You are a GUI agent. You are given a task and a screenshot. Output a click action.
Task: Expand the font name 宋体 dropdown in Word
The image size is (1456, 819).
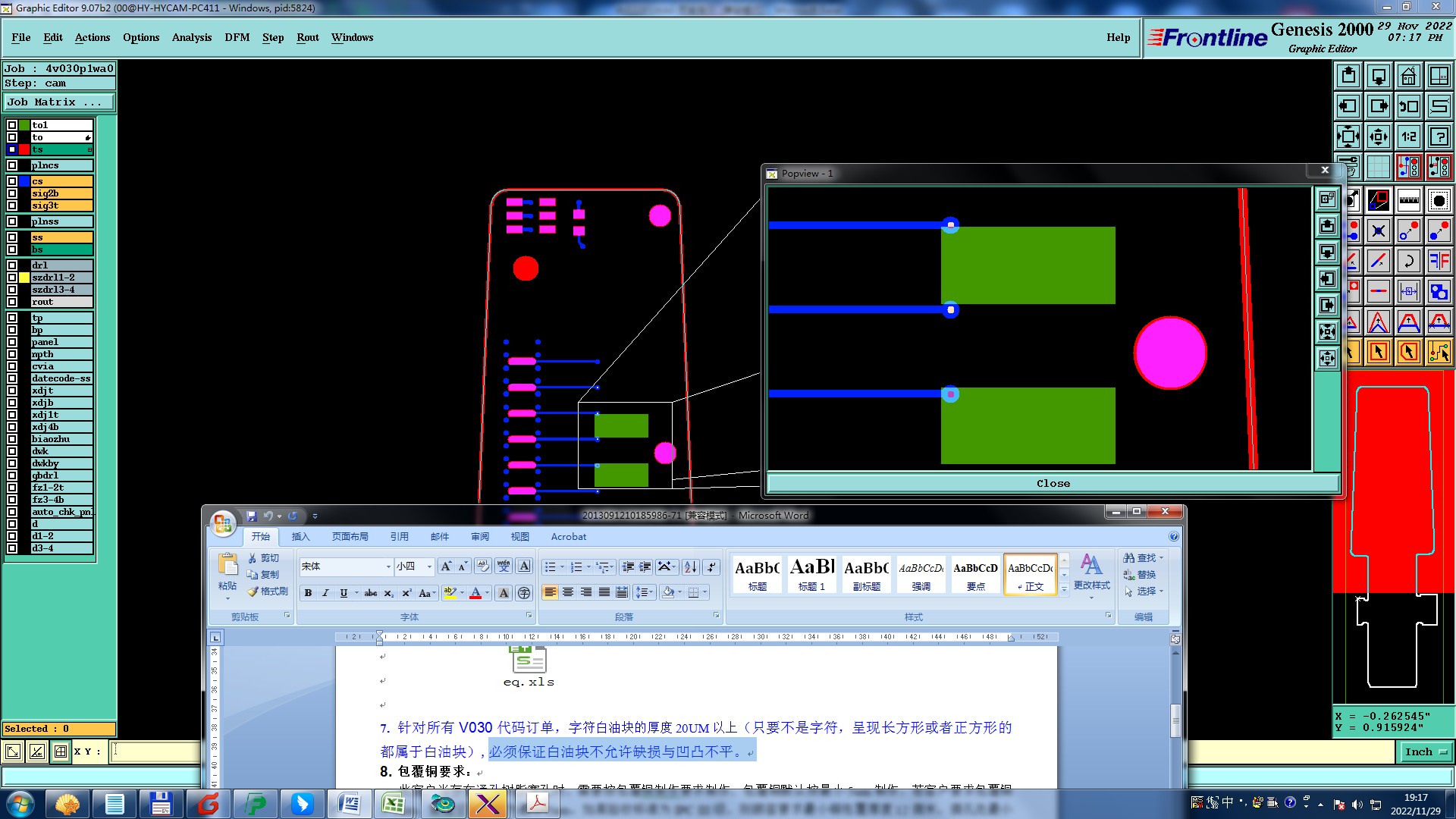tap(388, 566)
